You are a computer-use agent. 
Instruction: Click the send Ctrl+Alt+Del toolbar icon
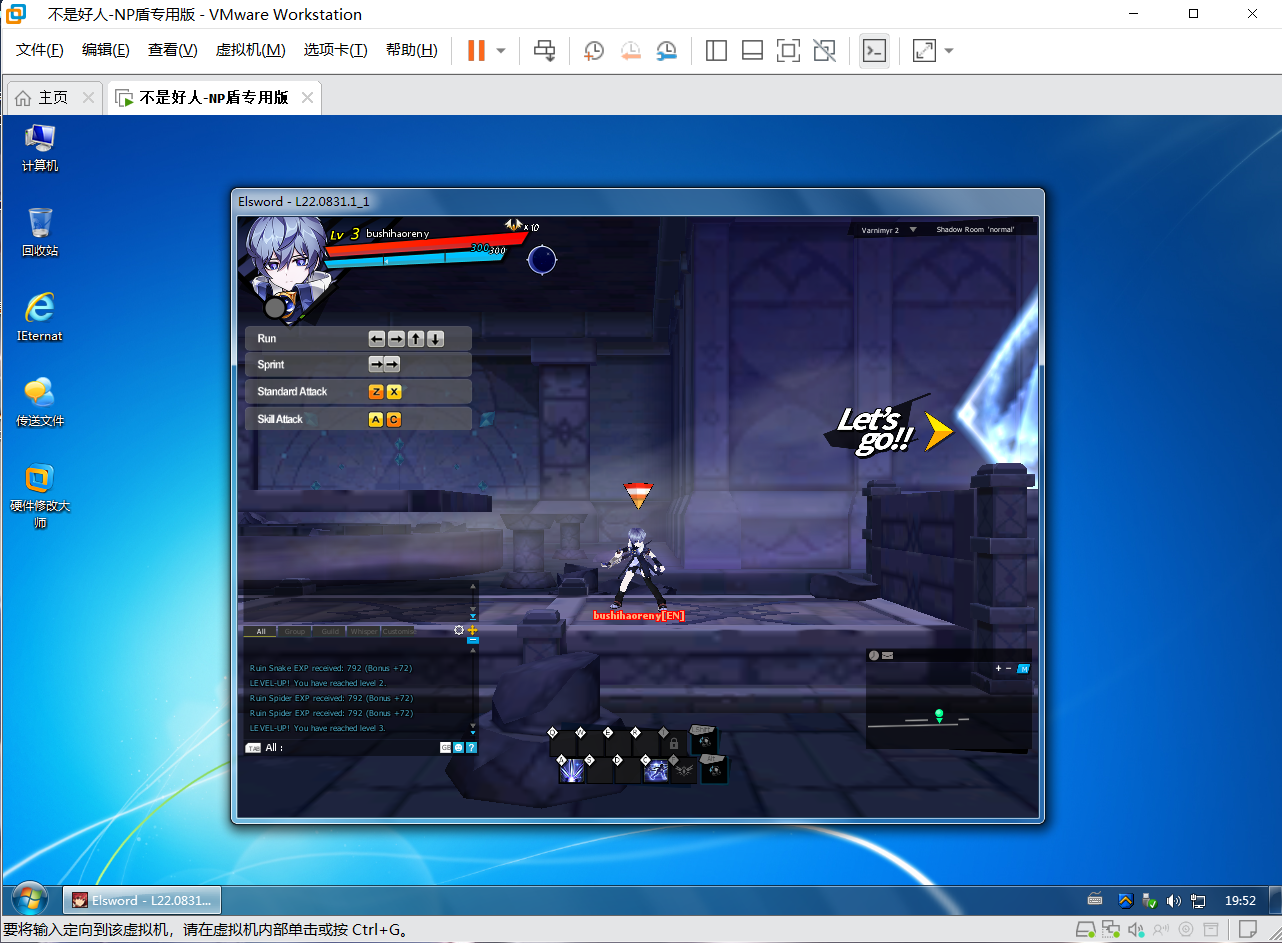pos(545,51)
